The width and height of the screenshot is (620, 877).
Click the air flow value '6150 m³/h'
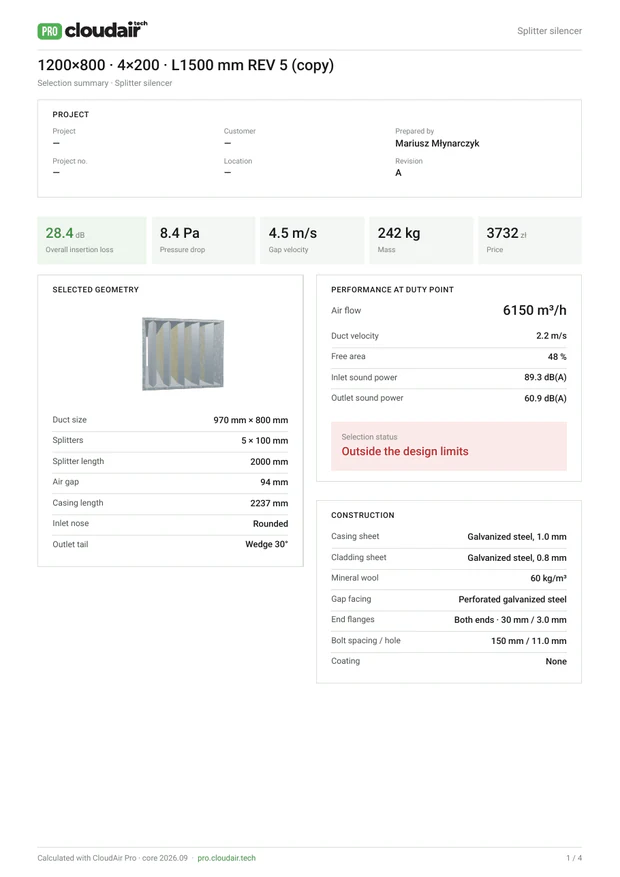[534, 310]
